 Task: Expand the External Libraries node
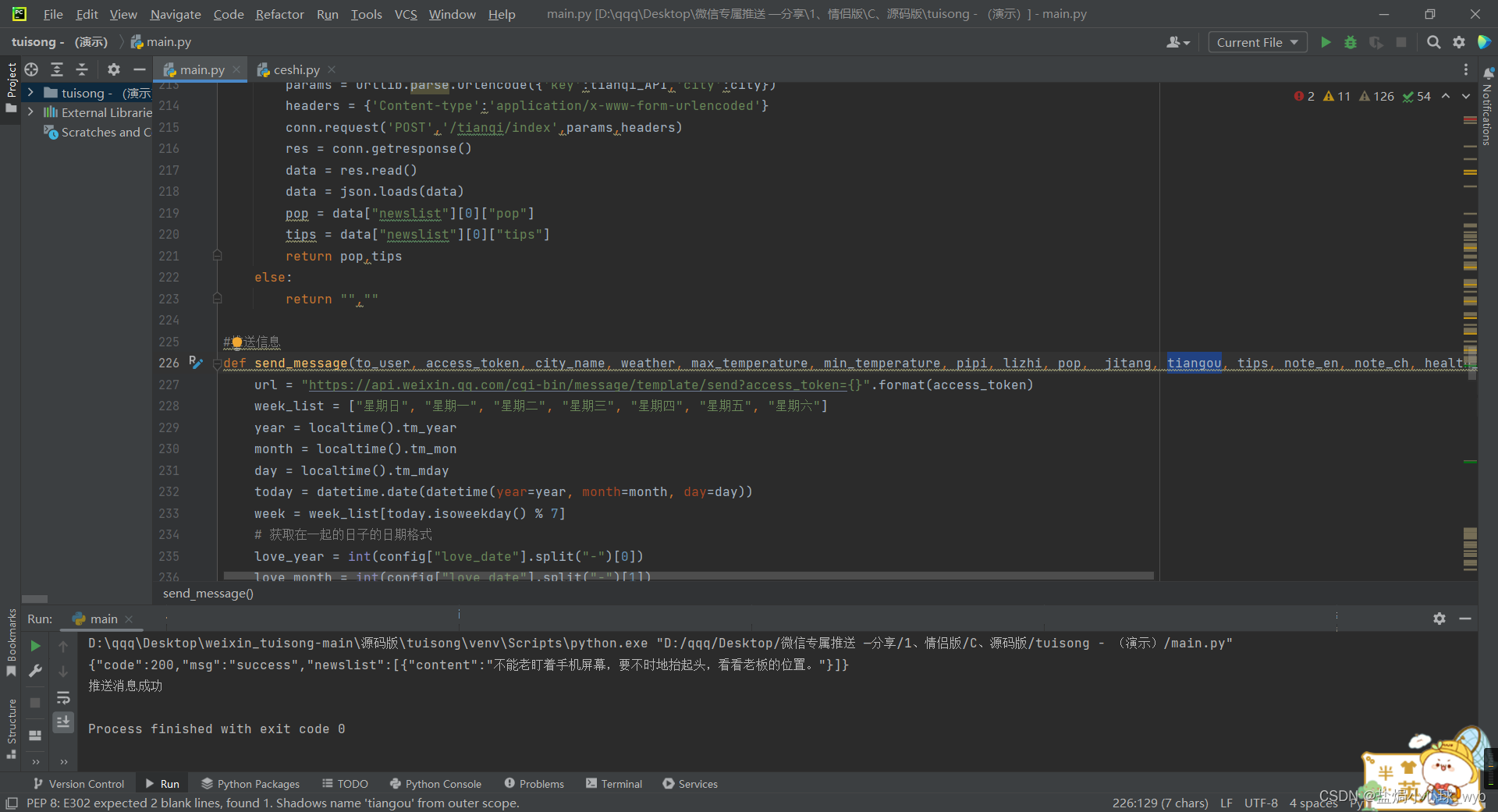point(30,112)
